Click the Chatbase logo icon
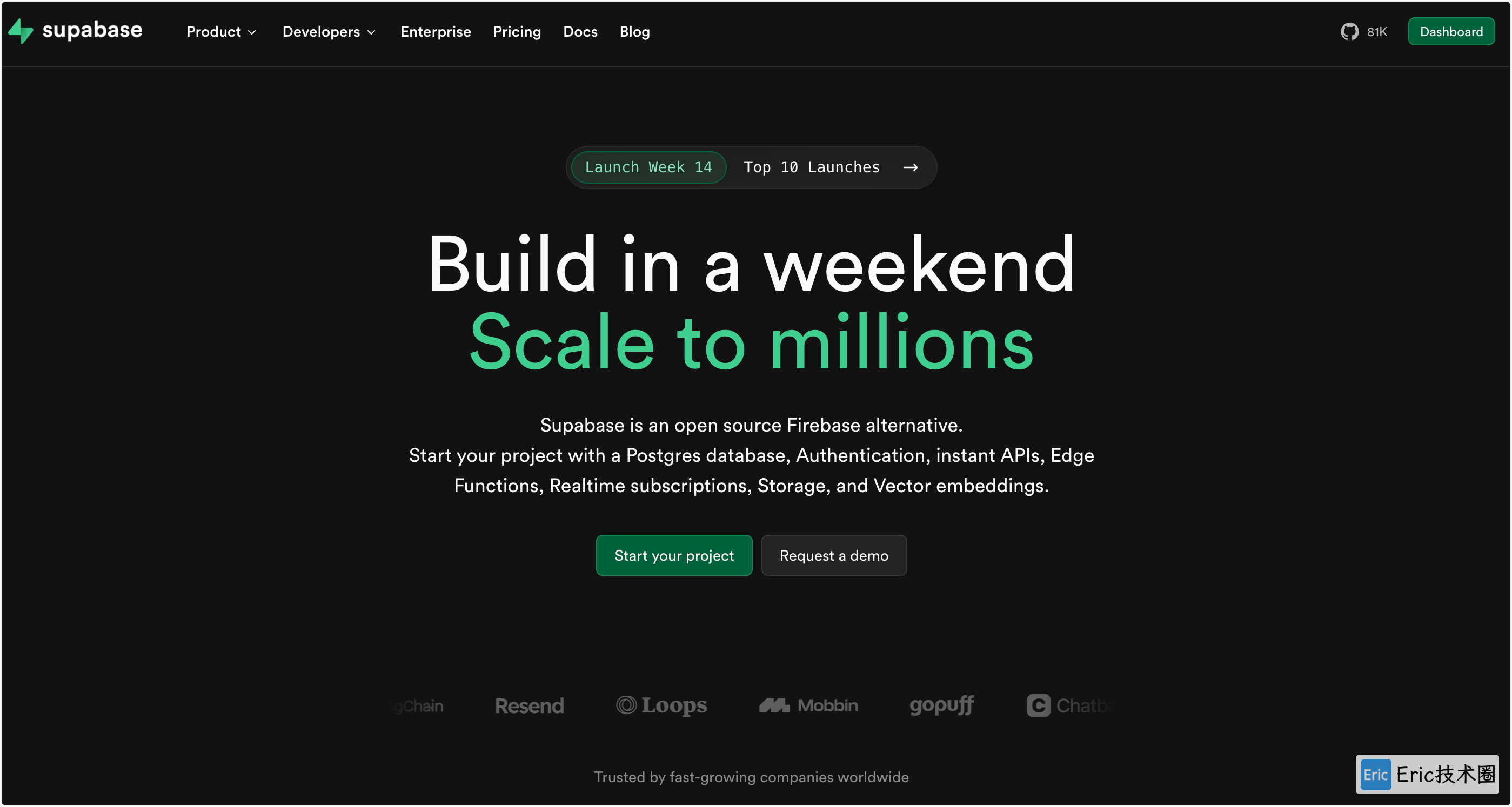The height and width of the screenshot is (807, 1512). point(1038,705)
